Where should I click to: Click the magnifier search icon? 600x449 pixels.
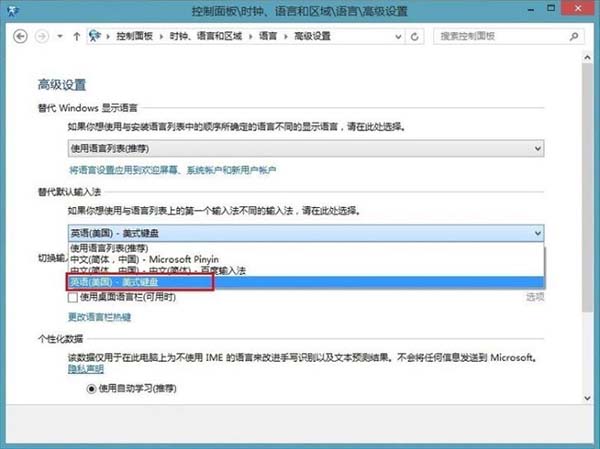tap(574, 36)
